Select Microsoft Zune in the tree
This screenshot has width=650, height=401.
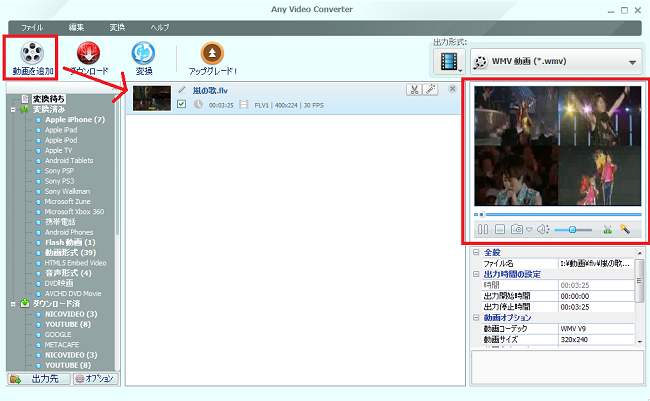68,202
